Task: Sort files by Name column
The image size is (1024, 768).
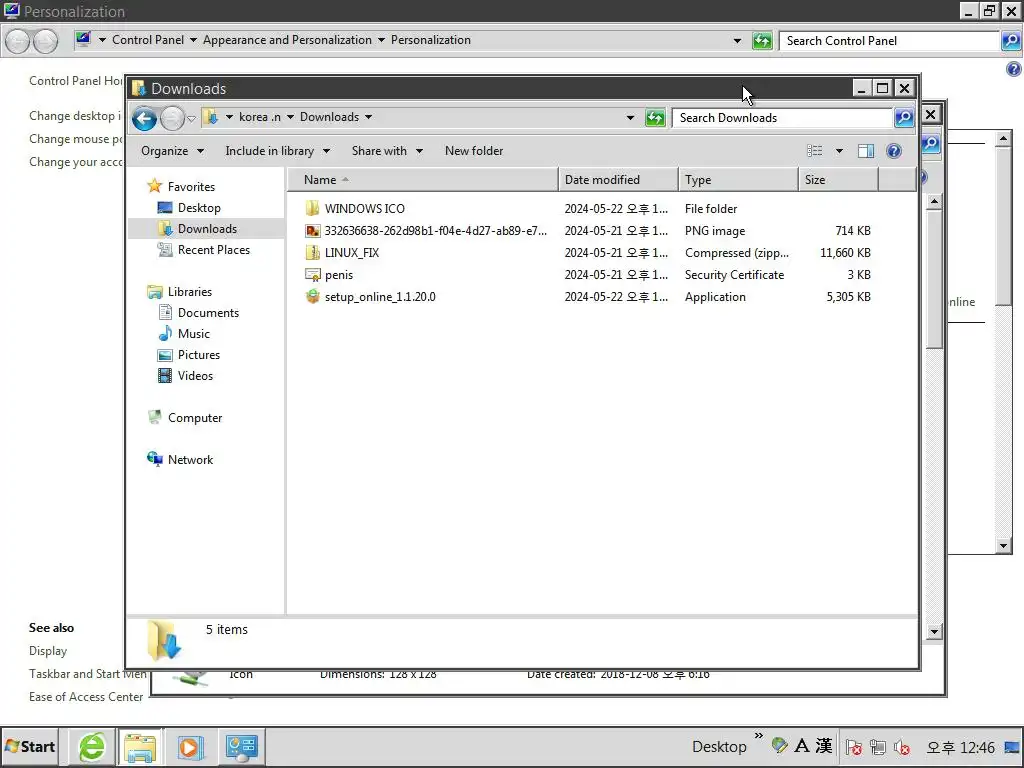Action: [x=423, y=180]
